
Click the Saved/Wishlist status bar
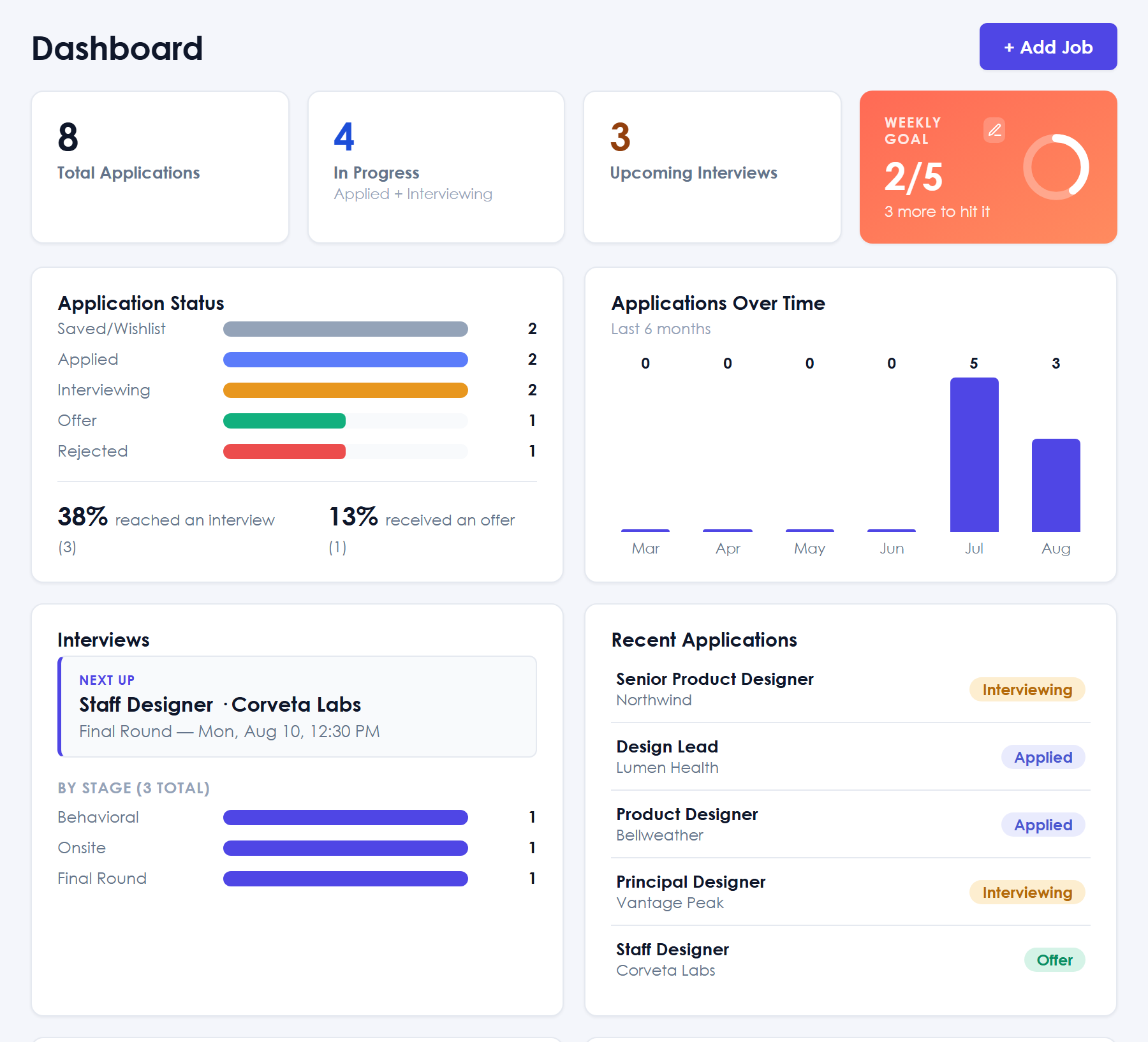tap(346, 329)
